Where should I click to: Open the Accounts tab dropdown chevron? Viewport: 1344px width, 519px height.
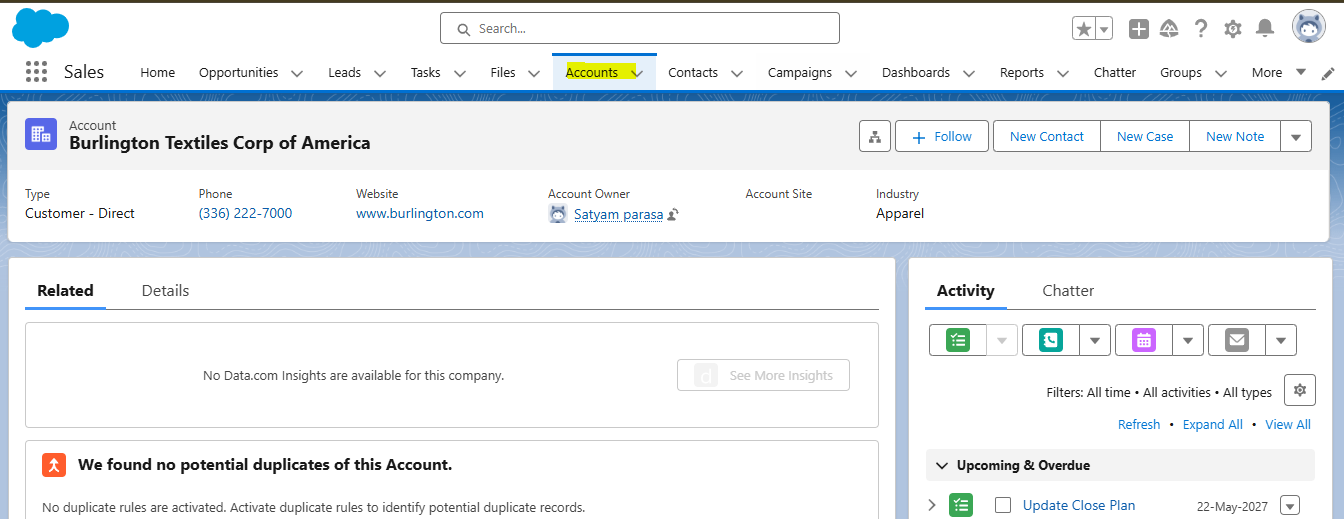click(x=637, y=73)
